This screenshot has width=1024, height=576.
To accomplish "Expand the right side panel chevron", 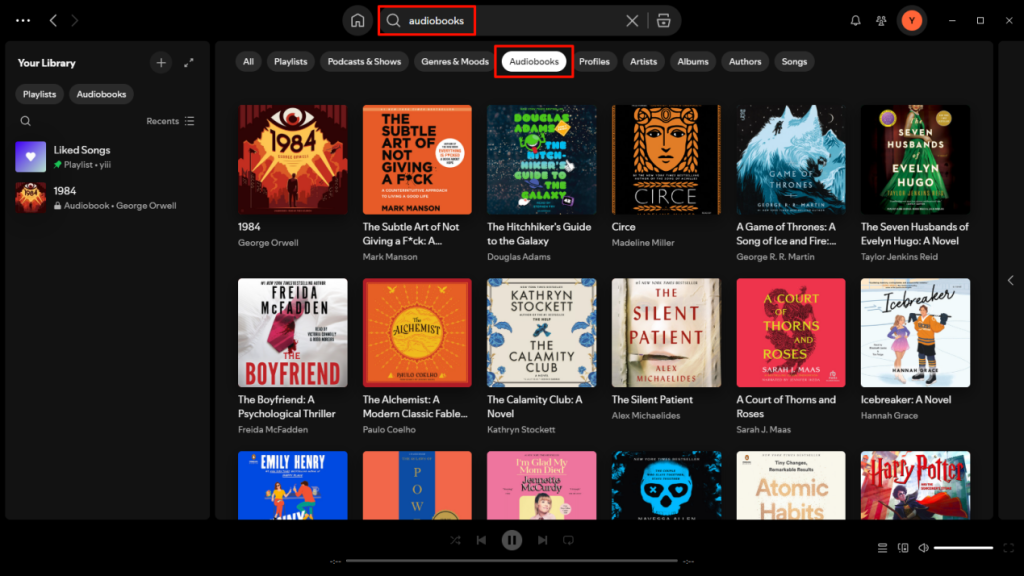I will coord(1010,280).
